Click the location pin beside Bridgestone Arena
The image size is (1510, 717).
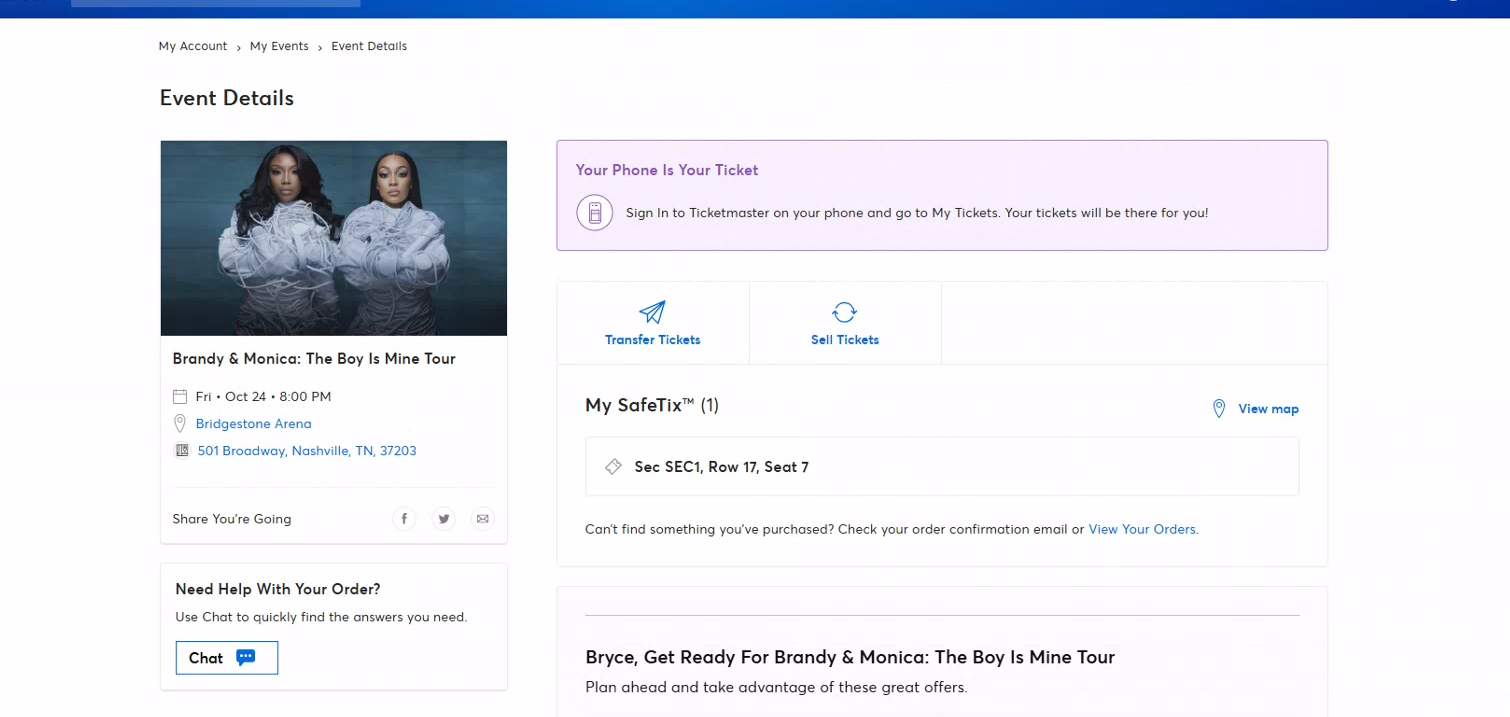[180, 423]
